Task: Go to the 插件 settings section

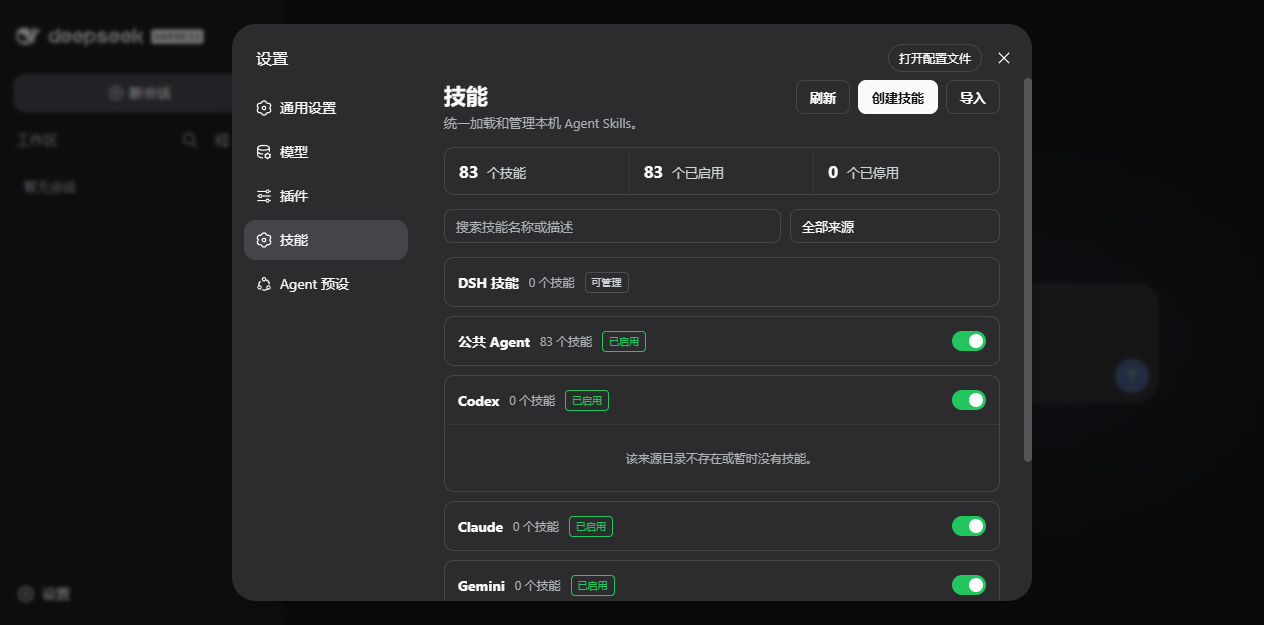Action: point(326,196)
